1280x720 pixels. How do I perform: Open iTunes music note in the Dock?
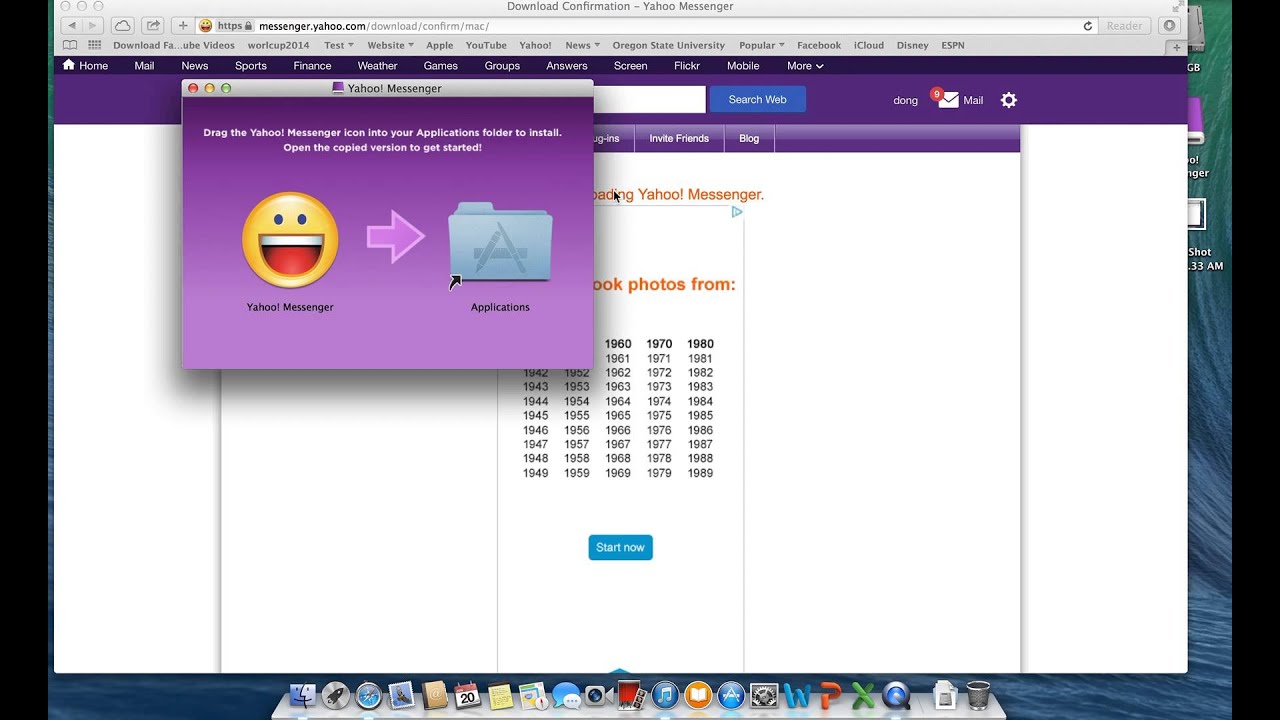665,695
